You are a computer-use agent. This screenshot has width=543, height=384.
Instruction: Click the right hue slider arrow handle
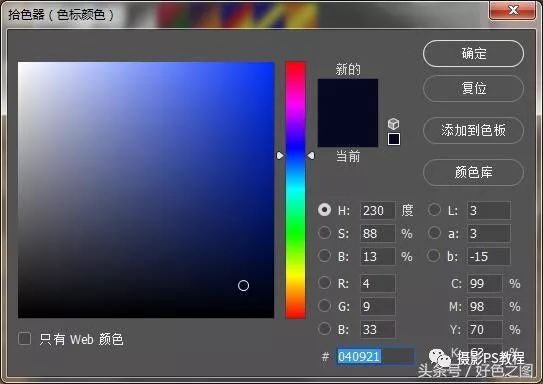coord(311,156)
